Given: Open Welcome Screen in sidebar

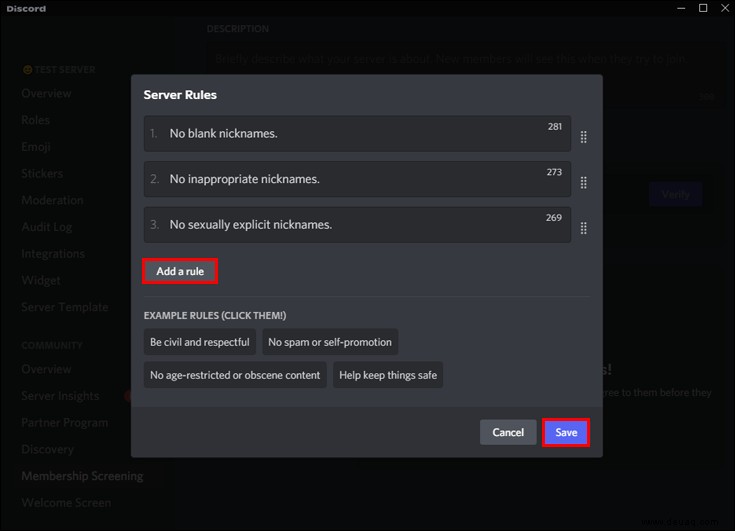Looking at the screenshot, I should coord(66,503).
